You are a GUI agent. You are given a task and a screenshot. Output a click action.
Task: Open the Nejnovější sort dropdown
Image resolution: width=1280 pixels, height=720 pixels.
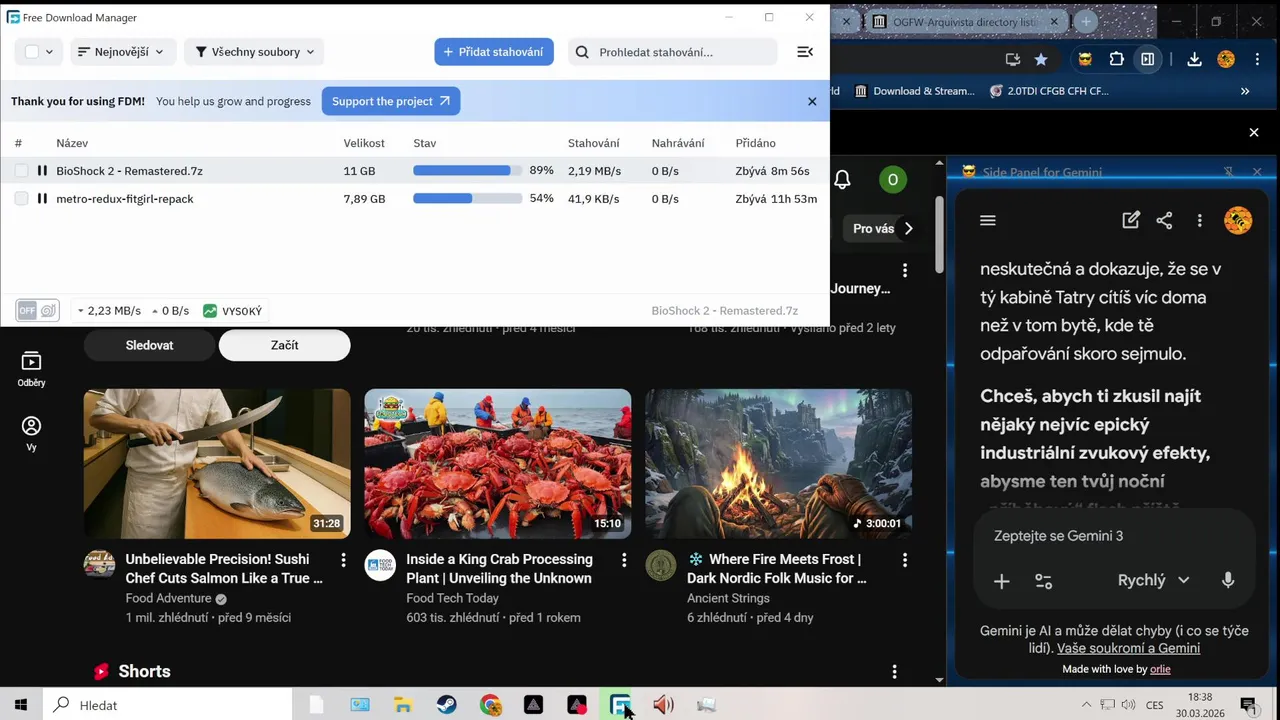pos(122,52)
